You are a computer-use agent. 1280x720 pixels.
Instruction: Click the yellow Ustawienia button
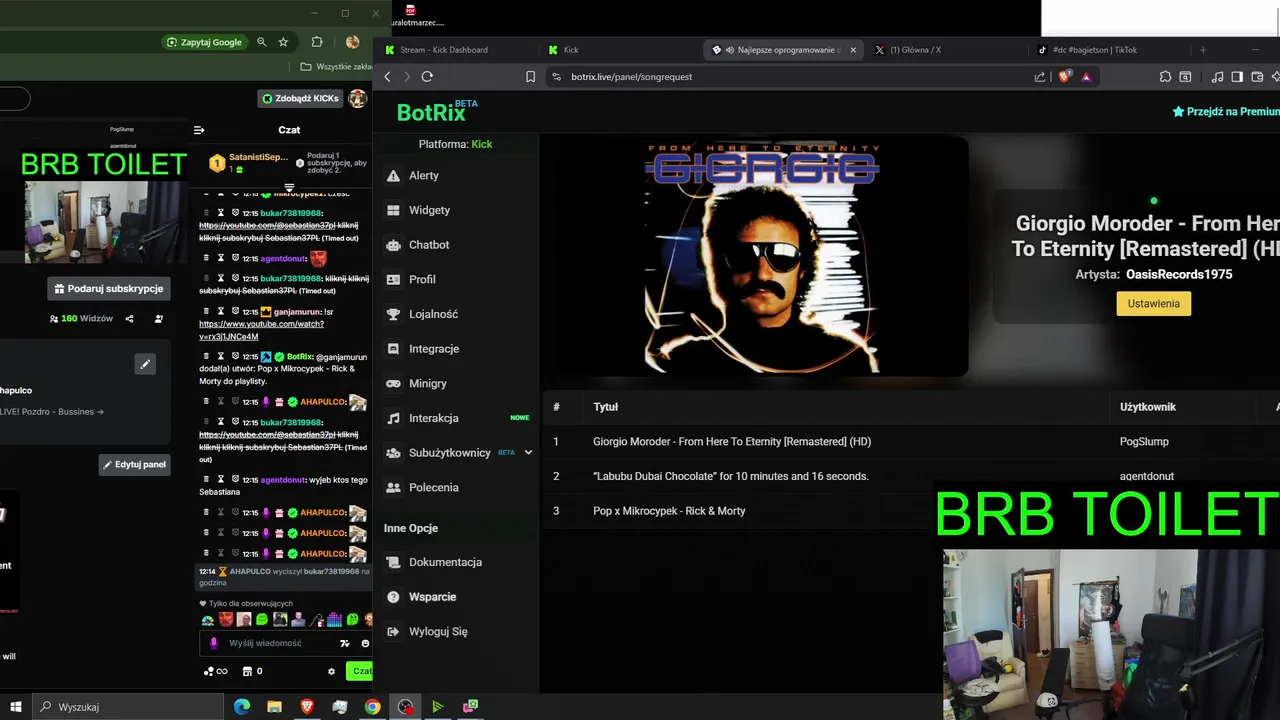click(x=1153, y=303)
